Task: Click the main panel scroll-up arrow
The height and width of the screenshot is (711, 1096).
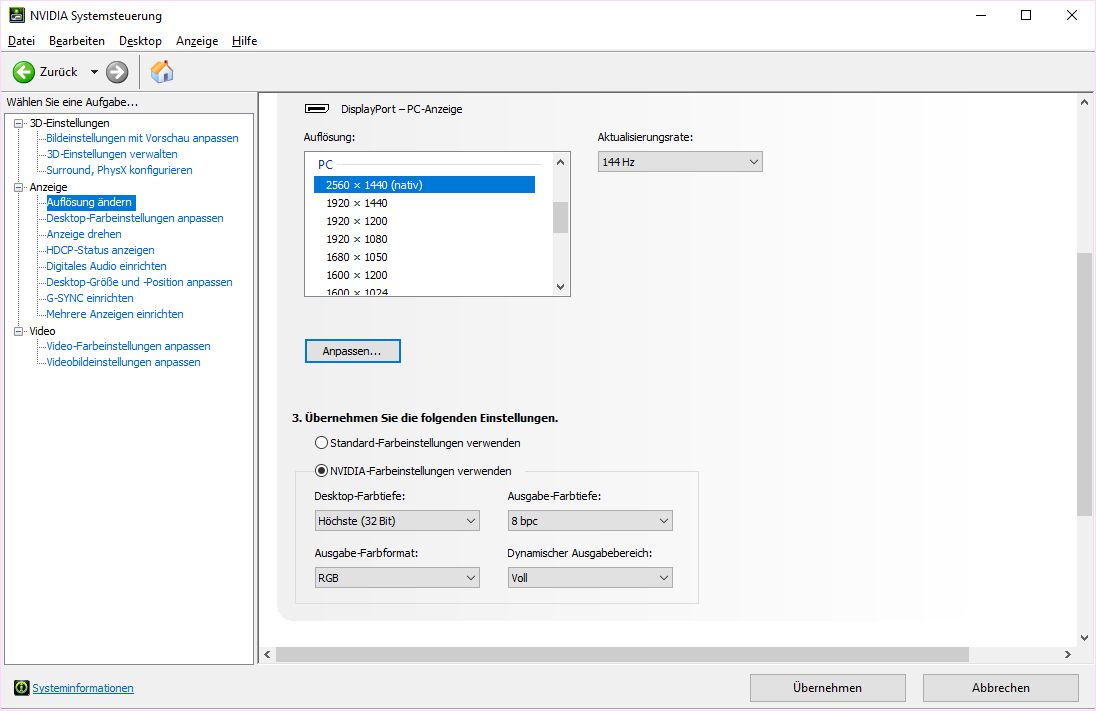Action: [x=1084, y=103]
